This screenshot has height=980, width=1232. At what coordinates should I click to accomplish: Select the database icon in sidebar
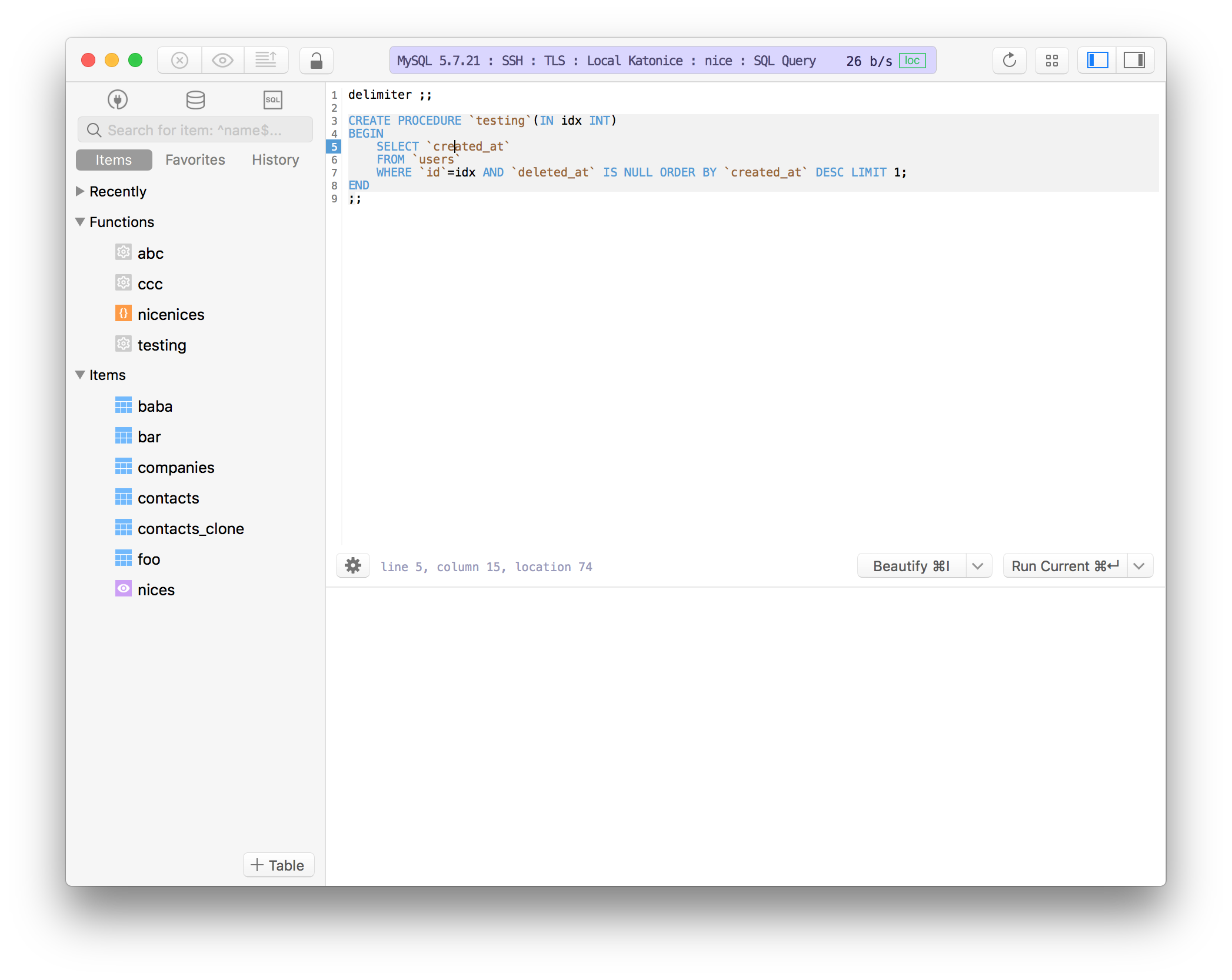[x=195, y=99]
